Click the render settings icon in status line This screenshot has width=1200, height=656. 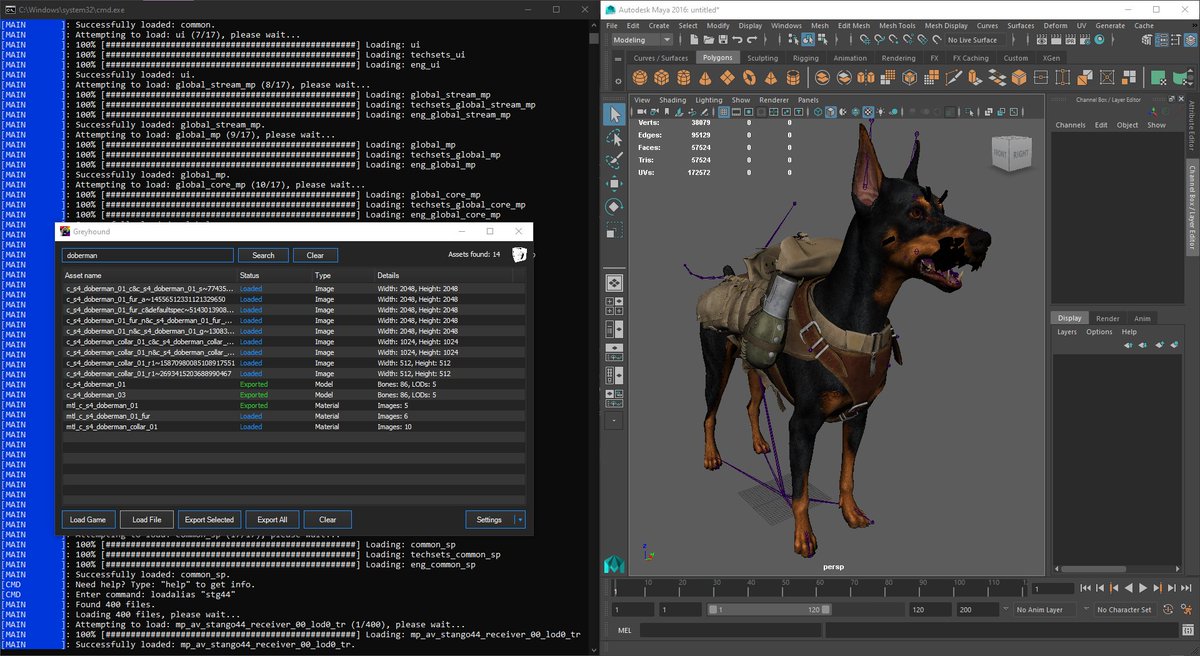tap(1085, 40)
